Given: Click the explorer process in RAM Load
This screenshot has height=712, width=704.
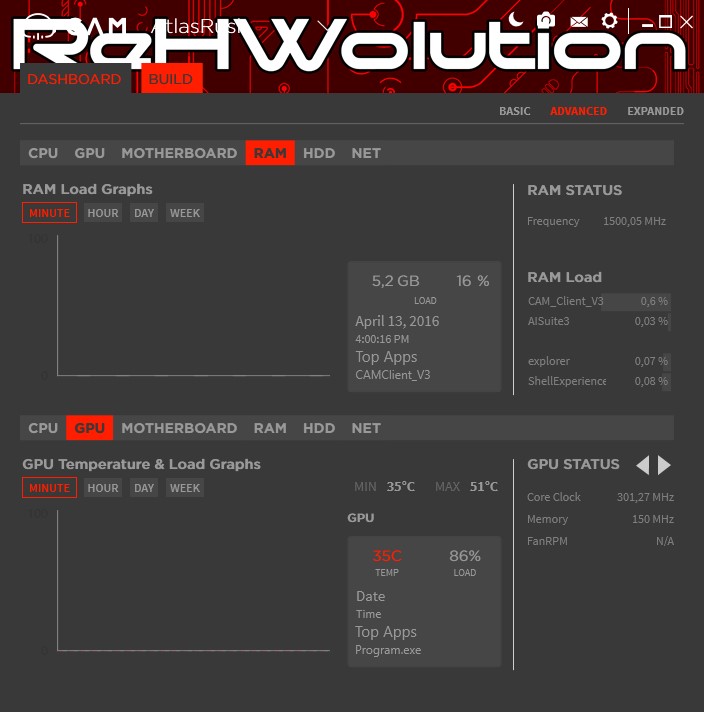Looking at the screenshot, I should click(549, 361).
